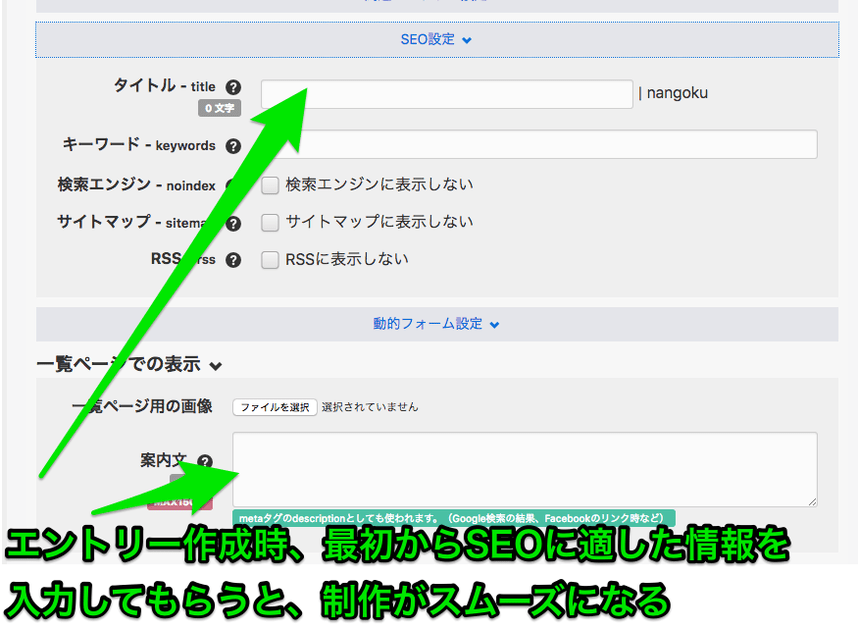This screenshot has height=629, width=858.
Task: Open the キーワード - keywords help icon
Action: click(x=233, y=146)
